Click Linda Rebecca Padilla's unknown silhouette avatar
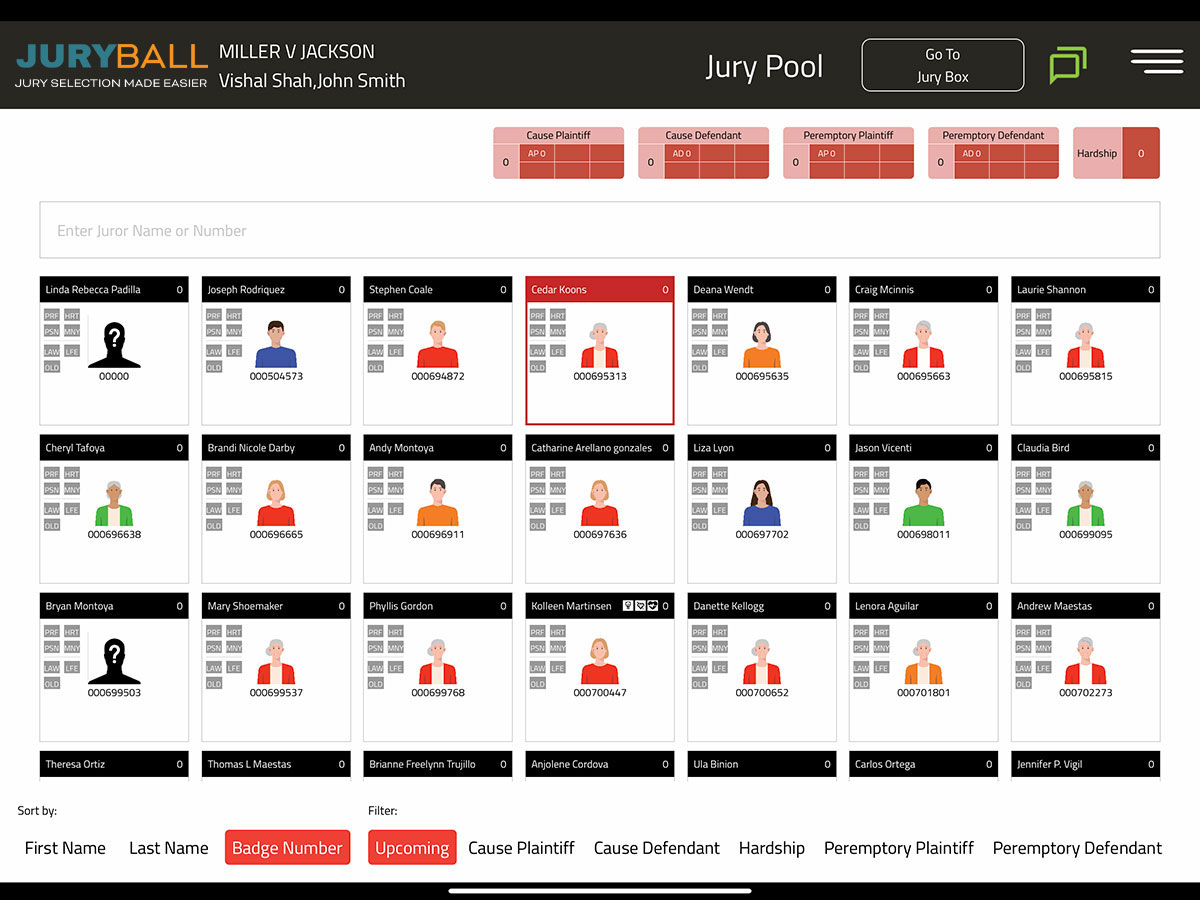This screenshot has height=900, width=1200. click(114, 342)
